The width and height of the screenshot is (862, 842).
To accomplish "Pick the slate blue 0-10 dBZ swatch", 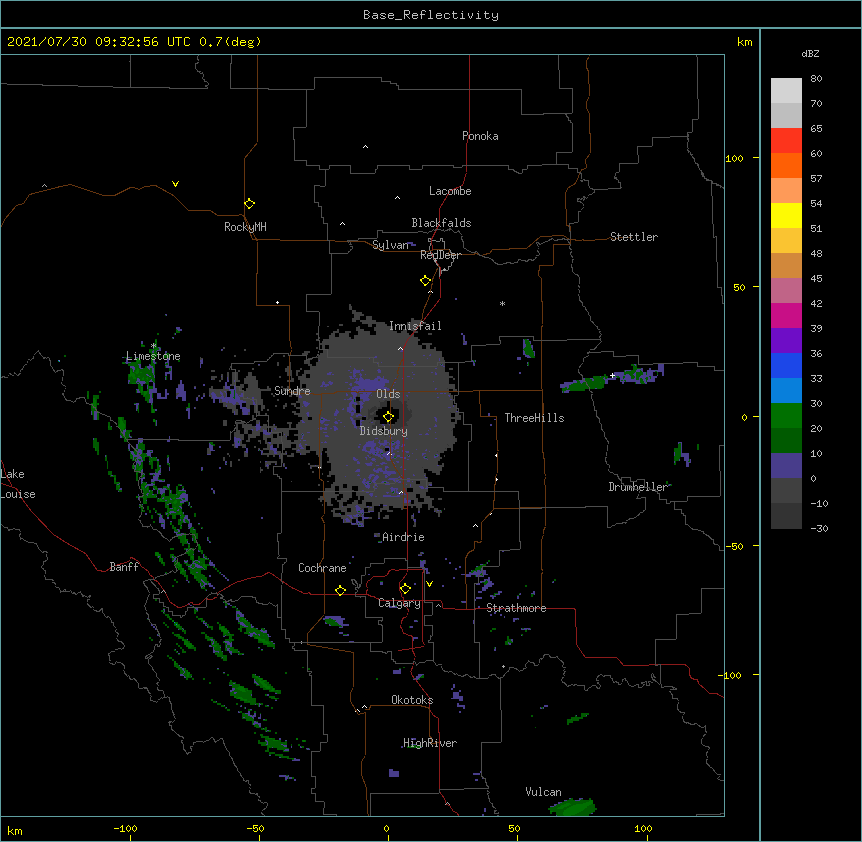I will click(786, 466).
